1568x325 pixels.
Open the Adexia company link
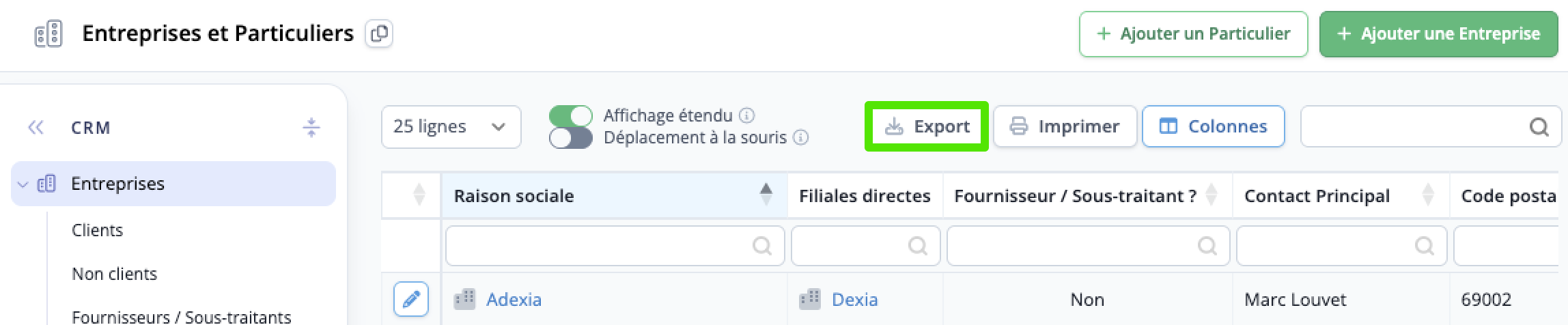click(x=514, y=300)
